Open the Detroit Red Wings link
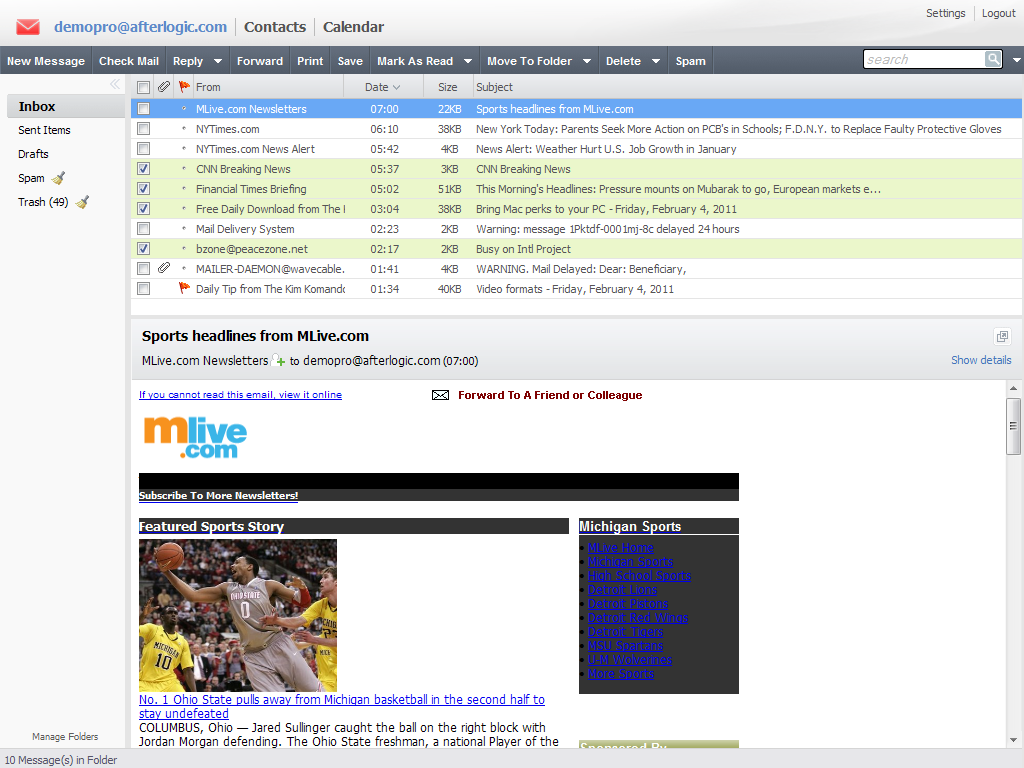The image size is (1024, 768). click(x=638, y=618)
